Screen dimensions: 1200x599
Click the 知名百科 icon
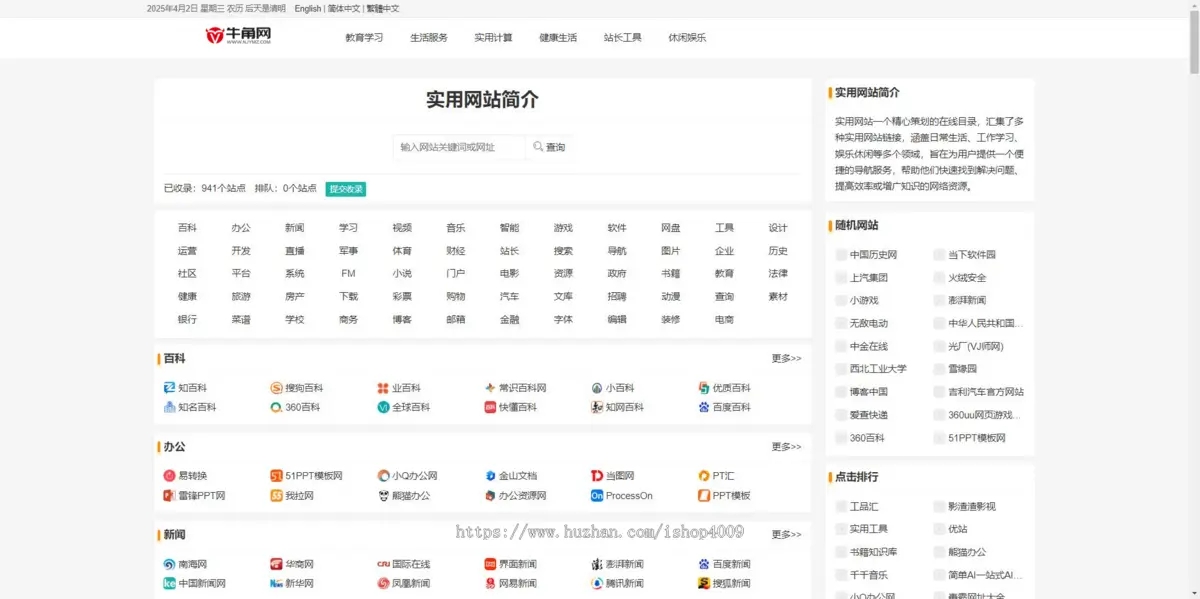pyautogui.click(x=169, y=407)
